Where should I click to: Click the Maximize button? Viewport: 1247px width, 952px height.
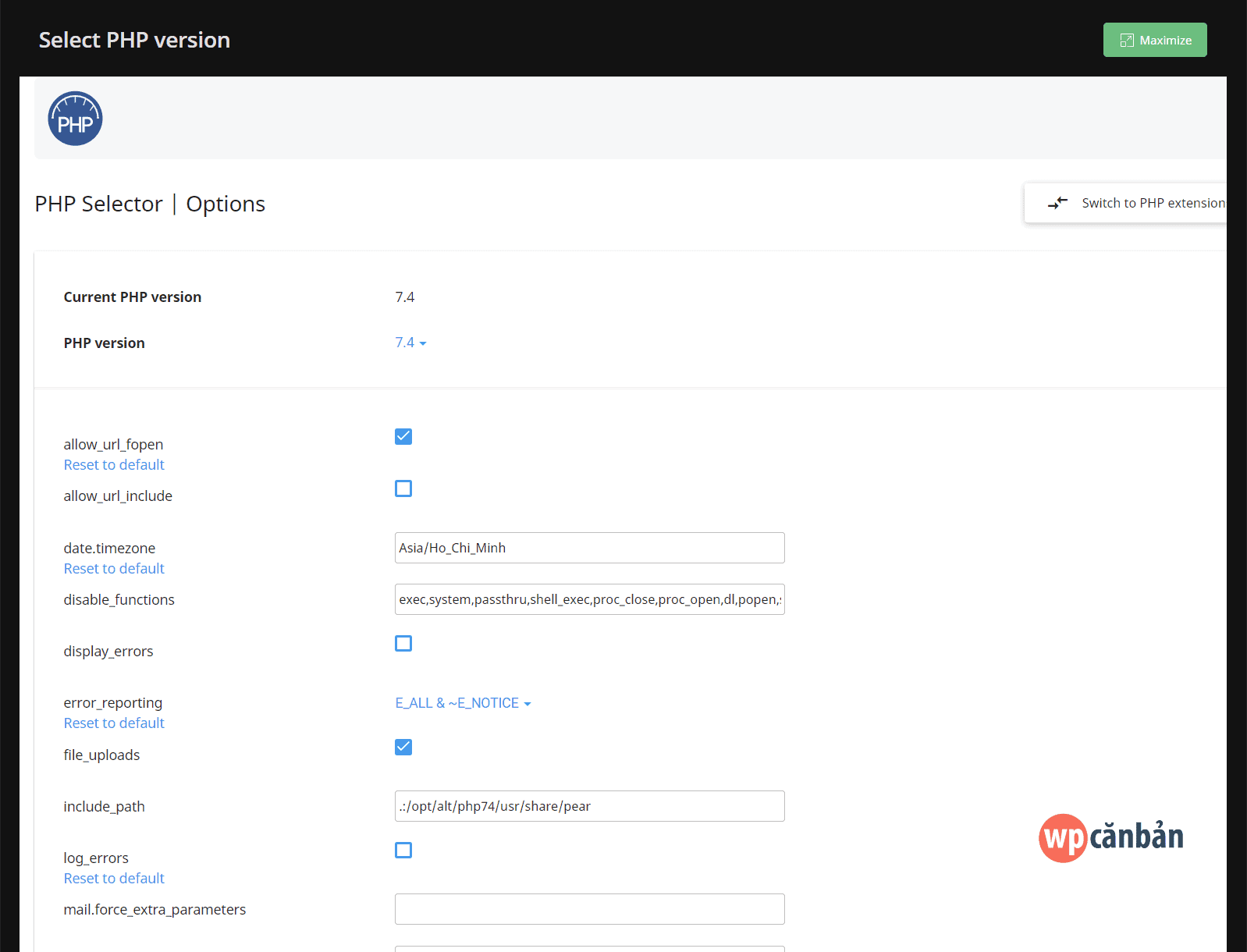(1154, 40)
